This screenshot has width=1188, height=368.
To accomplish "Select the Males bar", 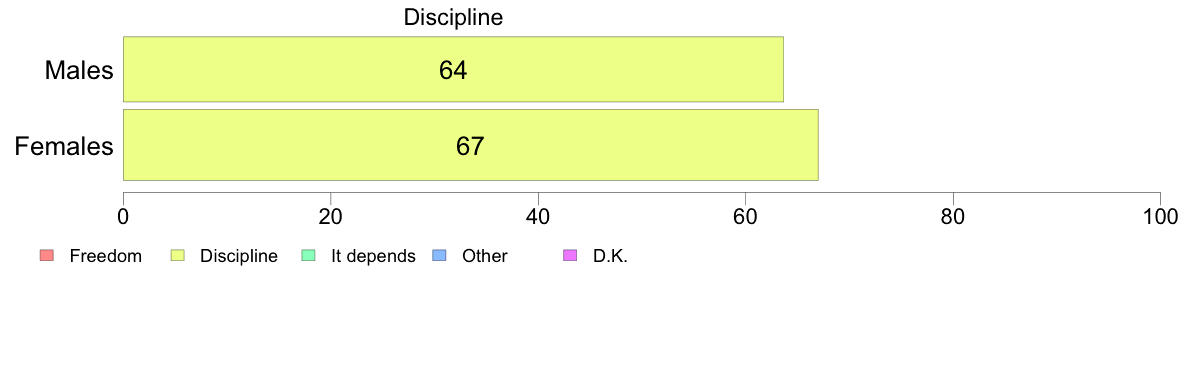I will tap(453, 69).
